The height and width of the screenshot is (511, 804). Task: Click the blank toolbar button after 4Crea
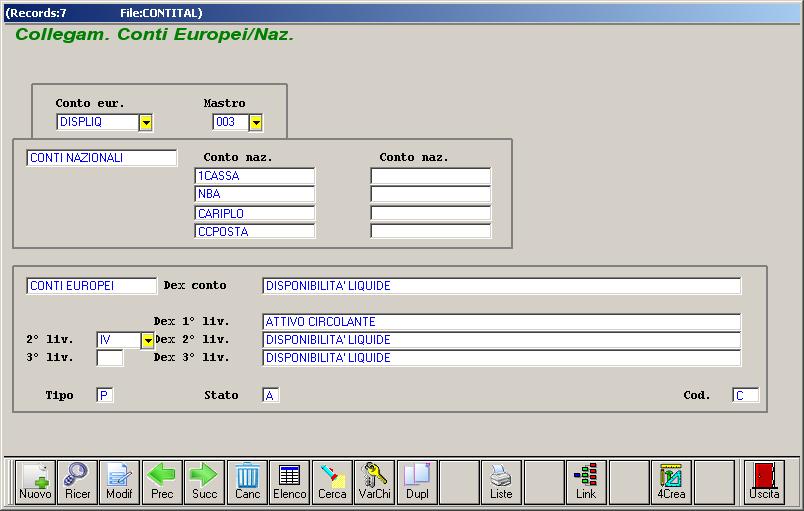click(714, 482)
